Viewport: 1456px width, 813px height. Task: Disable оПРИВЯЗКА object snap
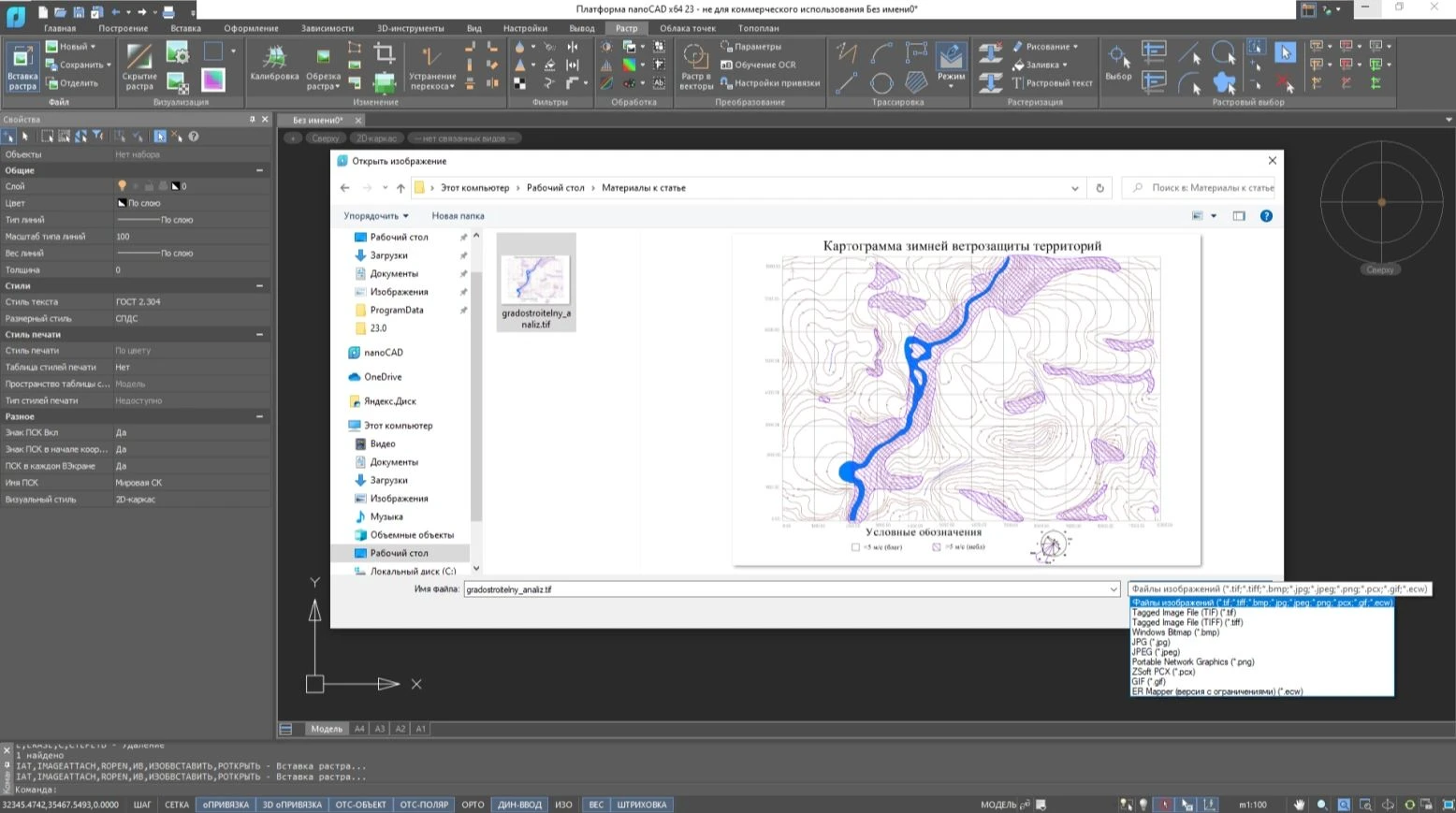click(x=226, y=805)
